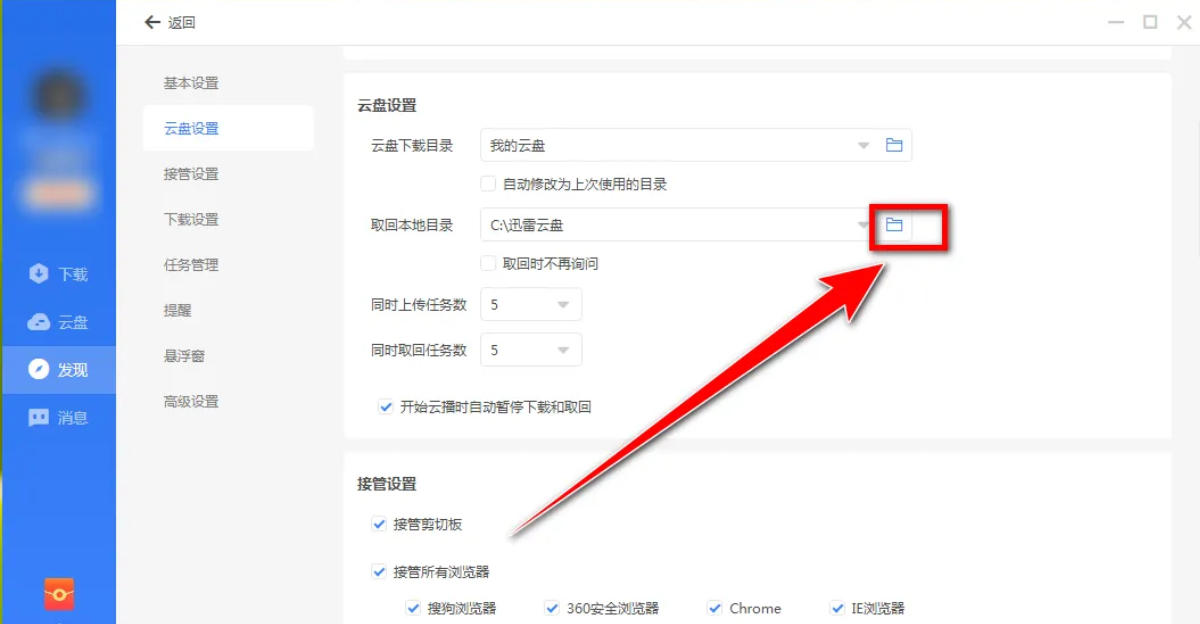Screen dimensions: 1200x624
Task: Disable the 接管剪切板 checkbox
Action: pos(379,523)
